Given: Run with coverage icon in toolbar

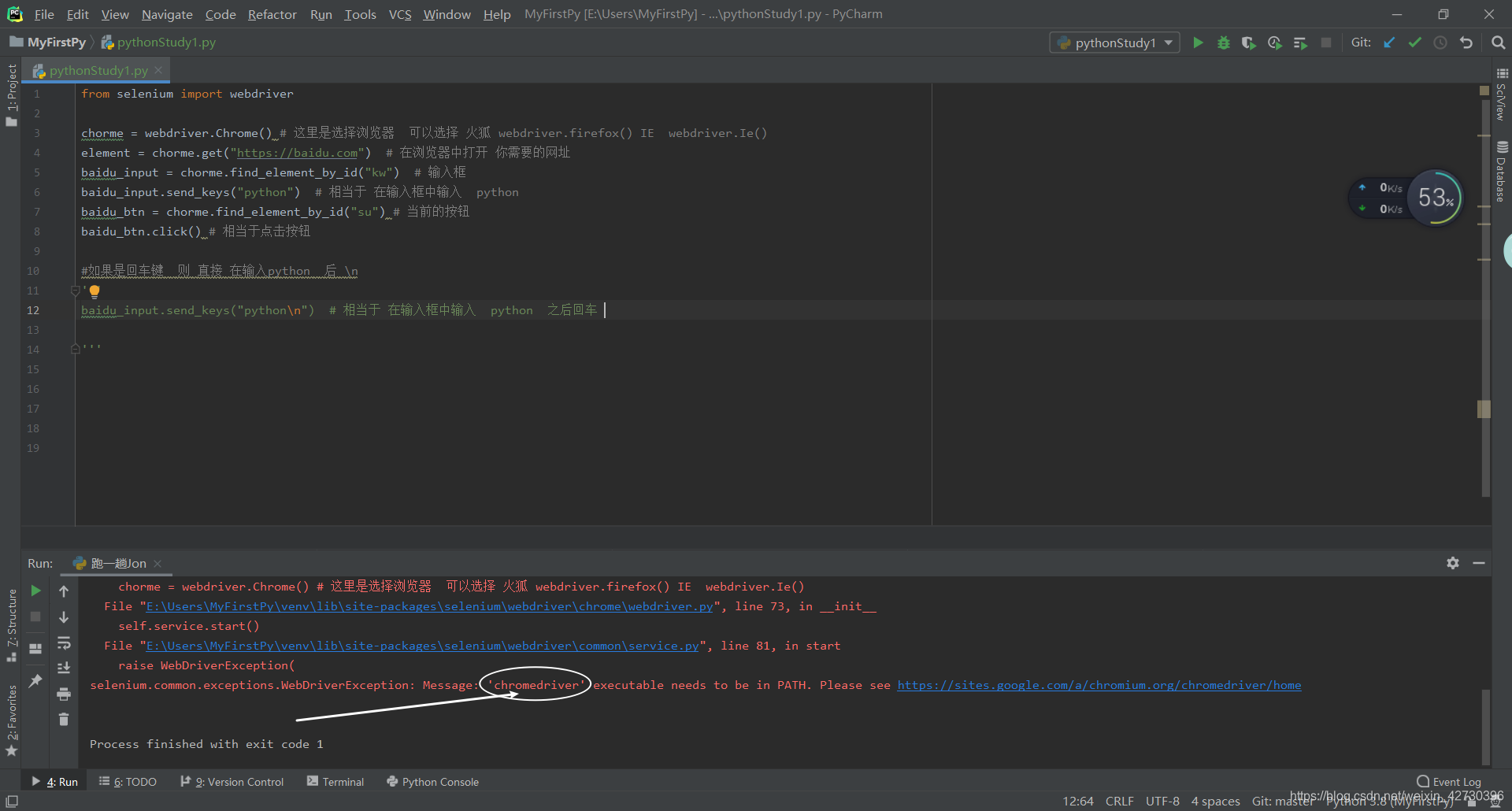Looking at the screenshot, I should (1248, 43).
